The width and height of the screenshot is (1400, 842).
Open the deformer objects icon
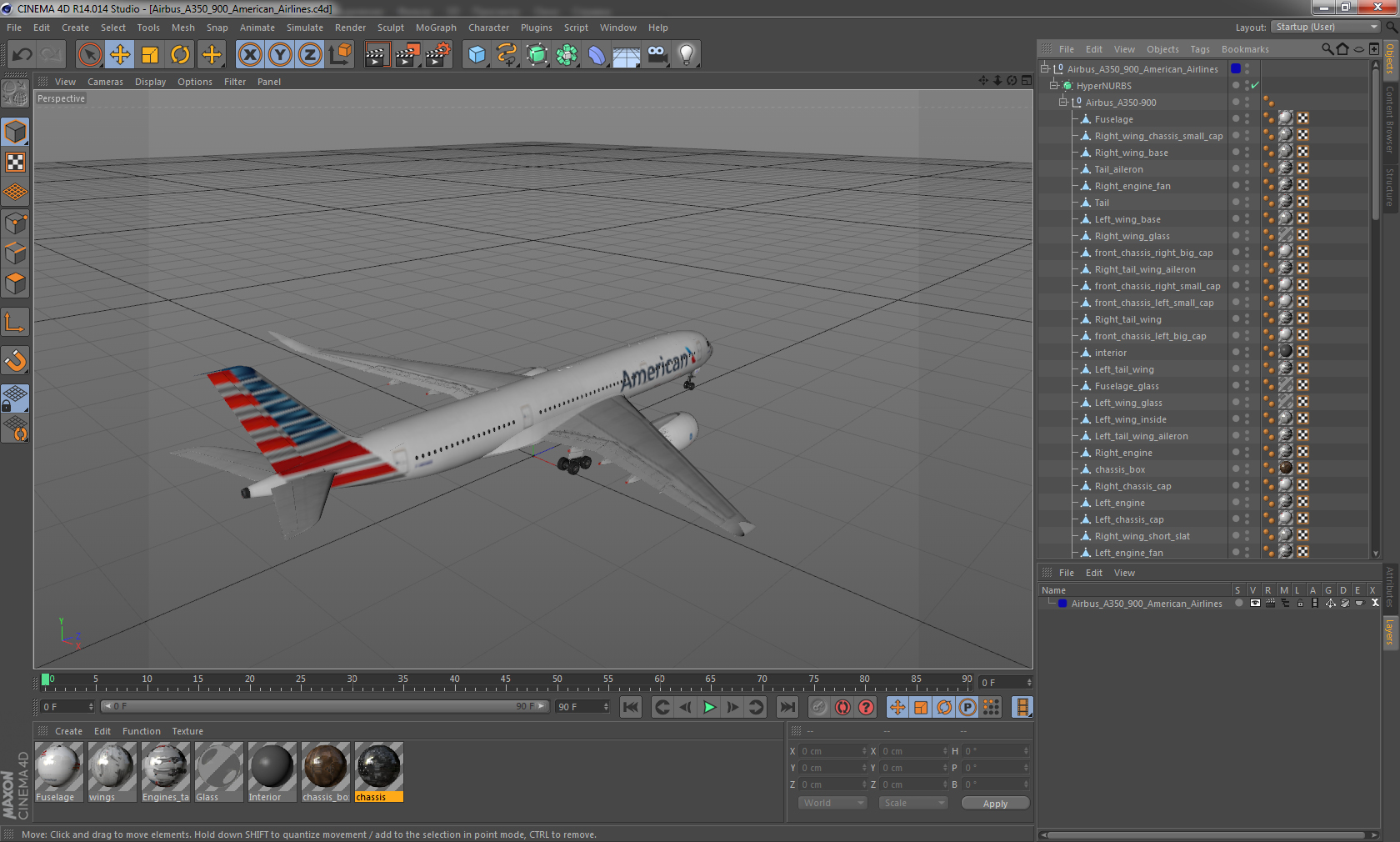click(597, 55)
